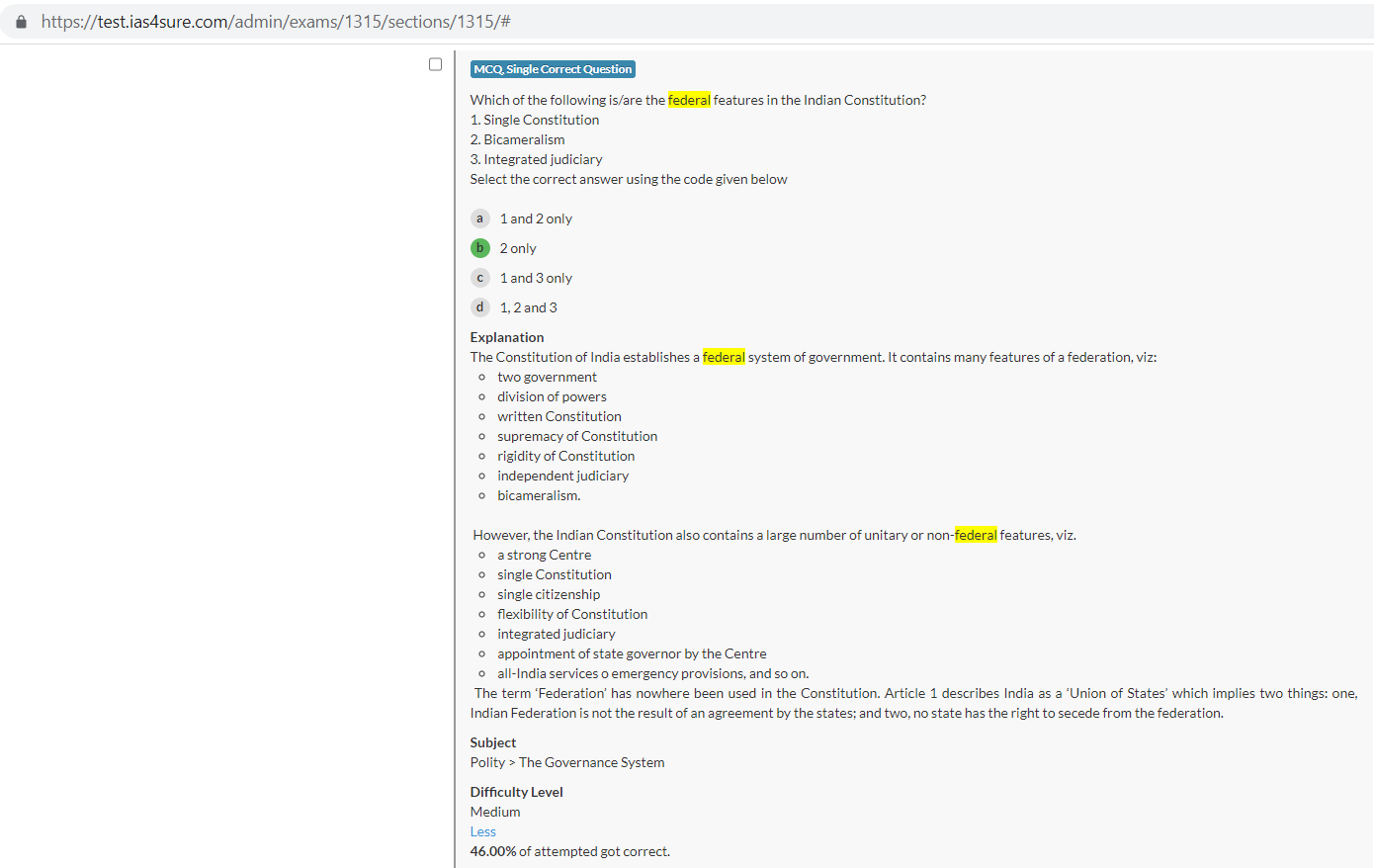Click the Explanation heading

pos(507,337)
